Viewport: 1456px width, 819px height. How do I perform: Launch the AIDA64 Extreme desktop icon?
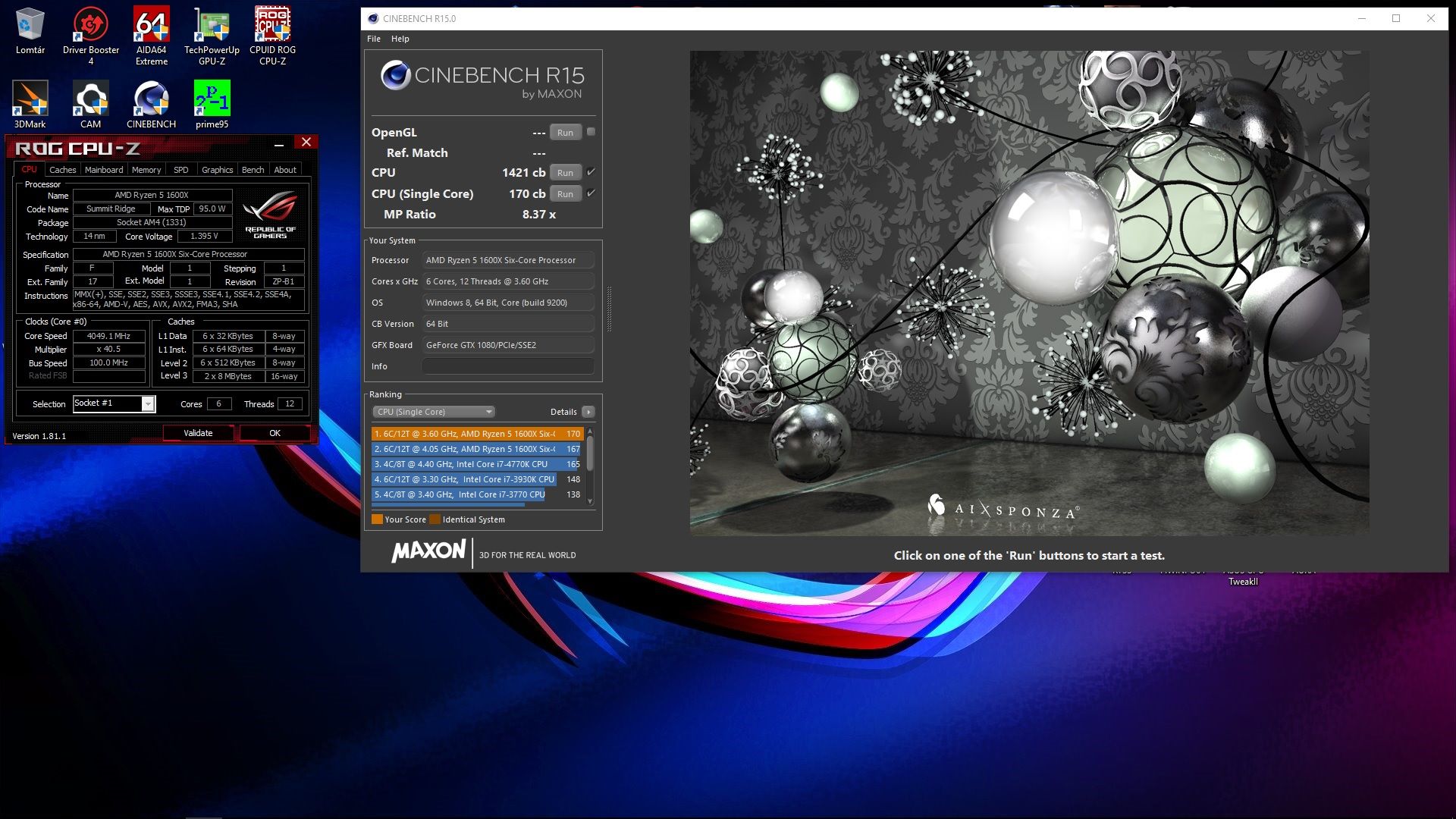pos(152,35)
